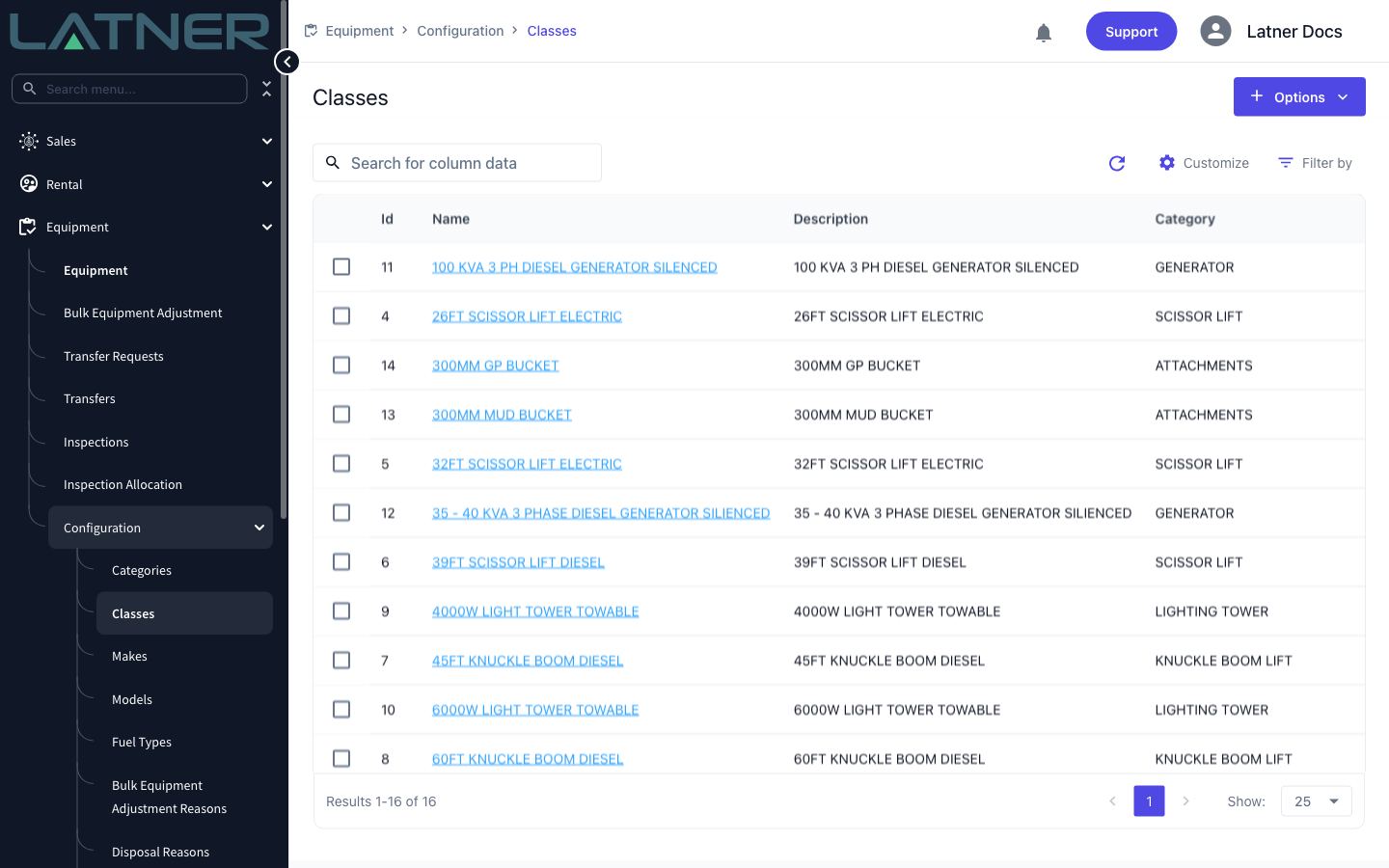
Task: Click the magnifier icon in the column search
Action: click(333, 163)
